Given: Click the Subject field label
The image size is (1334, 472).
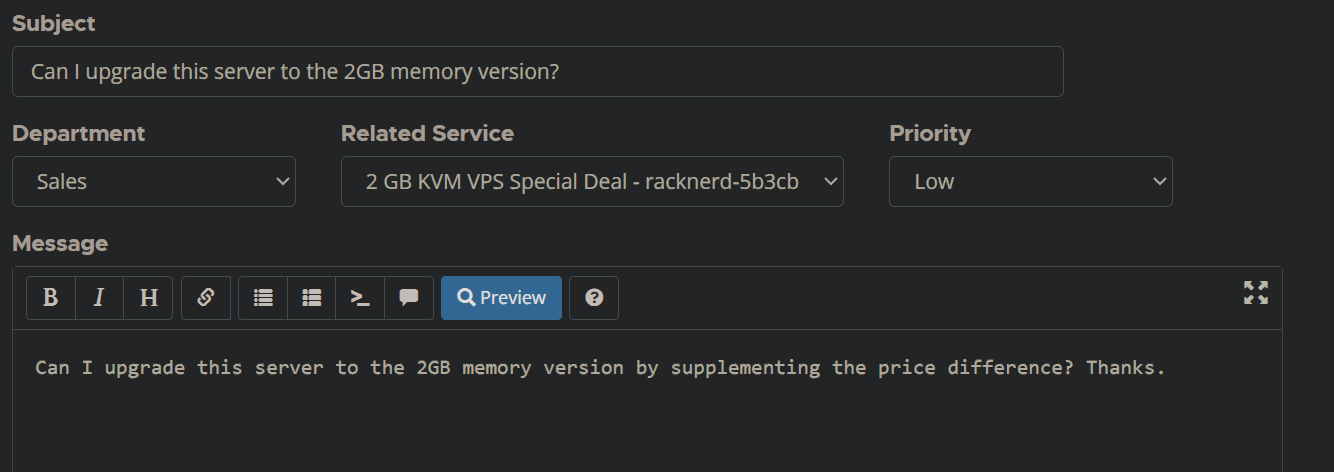Looking at the screenshot, I should coord(54,24).
